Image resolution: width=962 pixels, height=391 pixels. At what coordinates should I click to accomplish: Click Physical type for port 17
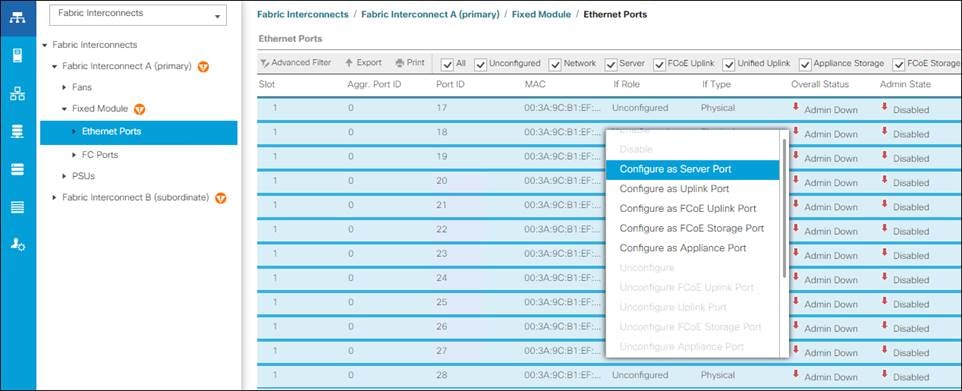click(x=718, y=108)
